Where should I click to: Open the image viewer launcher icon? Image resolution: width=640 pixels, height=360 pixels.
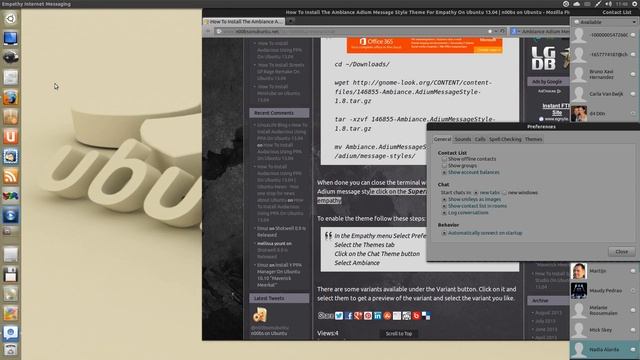click(x=10, y=314)
